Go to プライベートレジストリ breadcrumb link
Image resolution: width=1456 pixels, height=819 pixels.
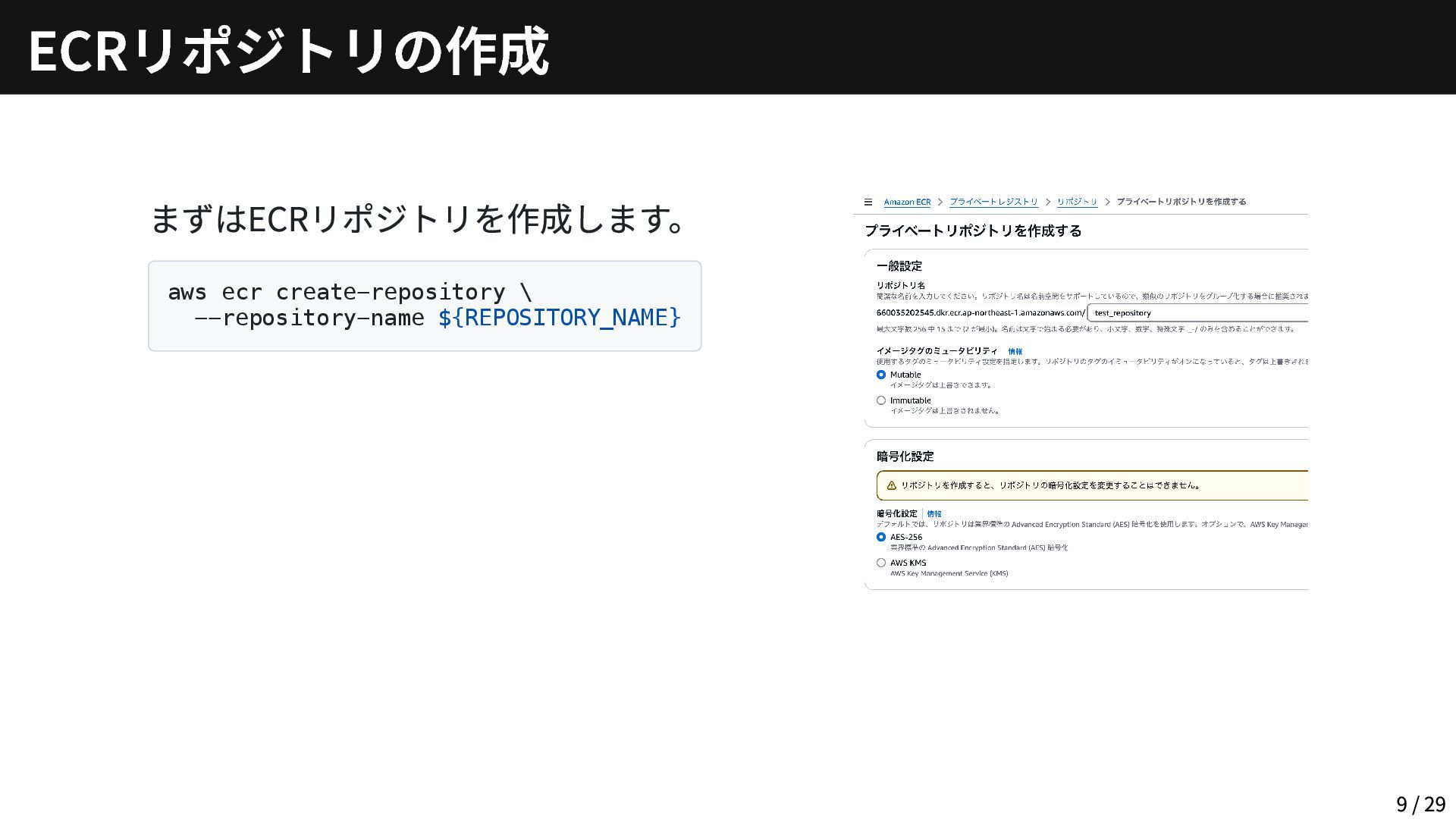[x=993, y=202]
